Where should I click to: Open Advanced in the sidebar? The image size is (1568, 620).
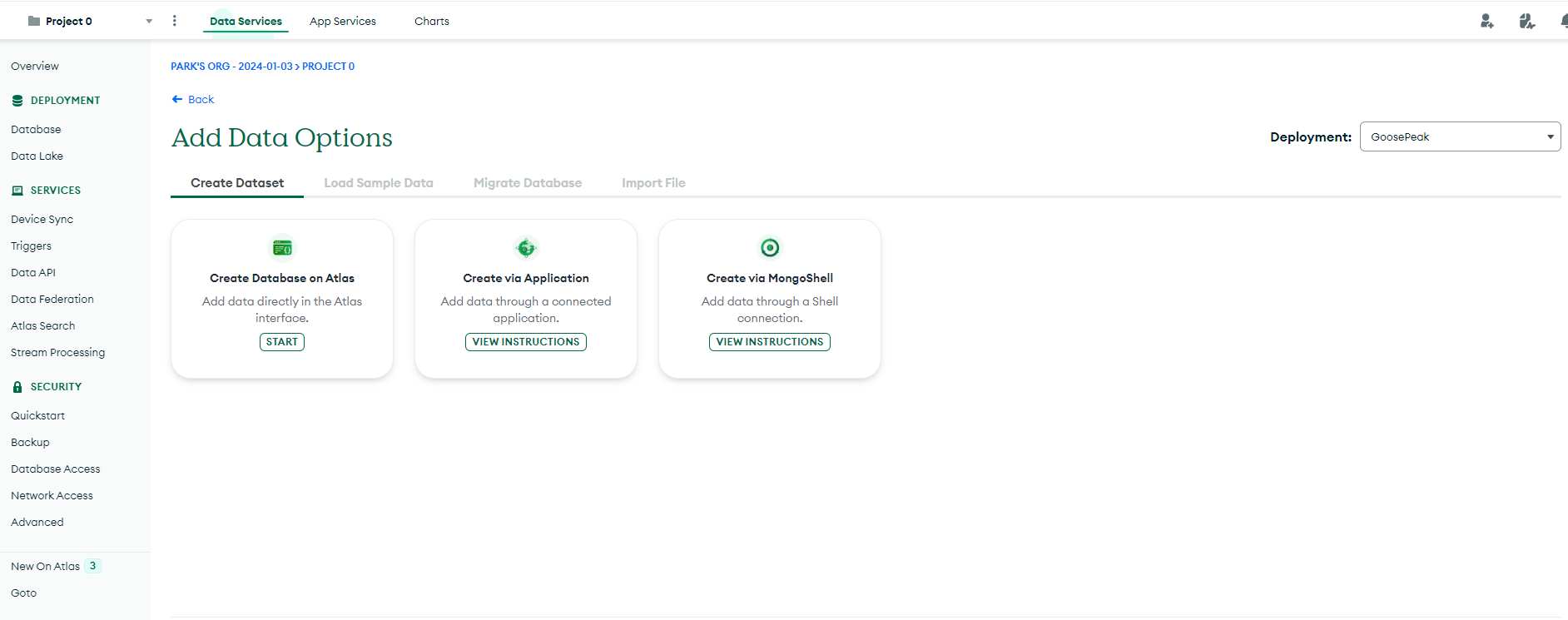pos(37,523)
